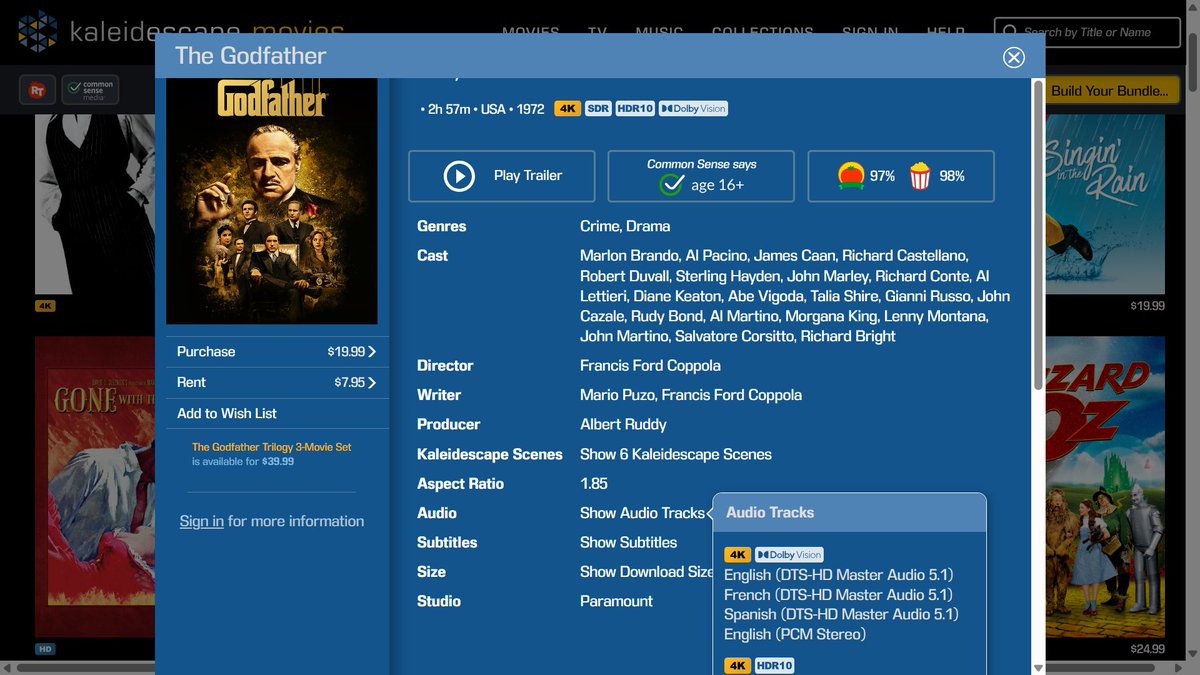
Task: Click the search magnifier icon
Action: (x=1010, y=32)
